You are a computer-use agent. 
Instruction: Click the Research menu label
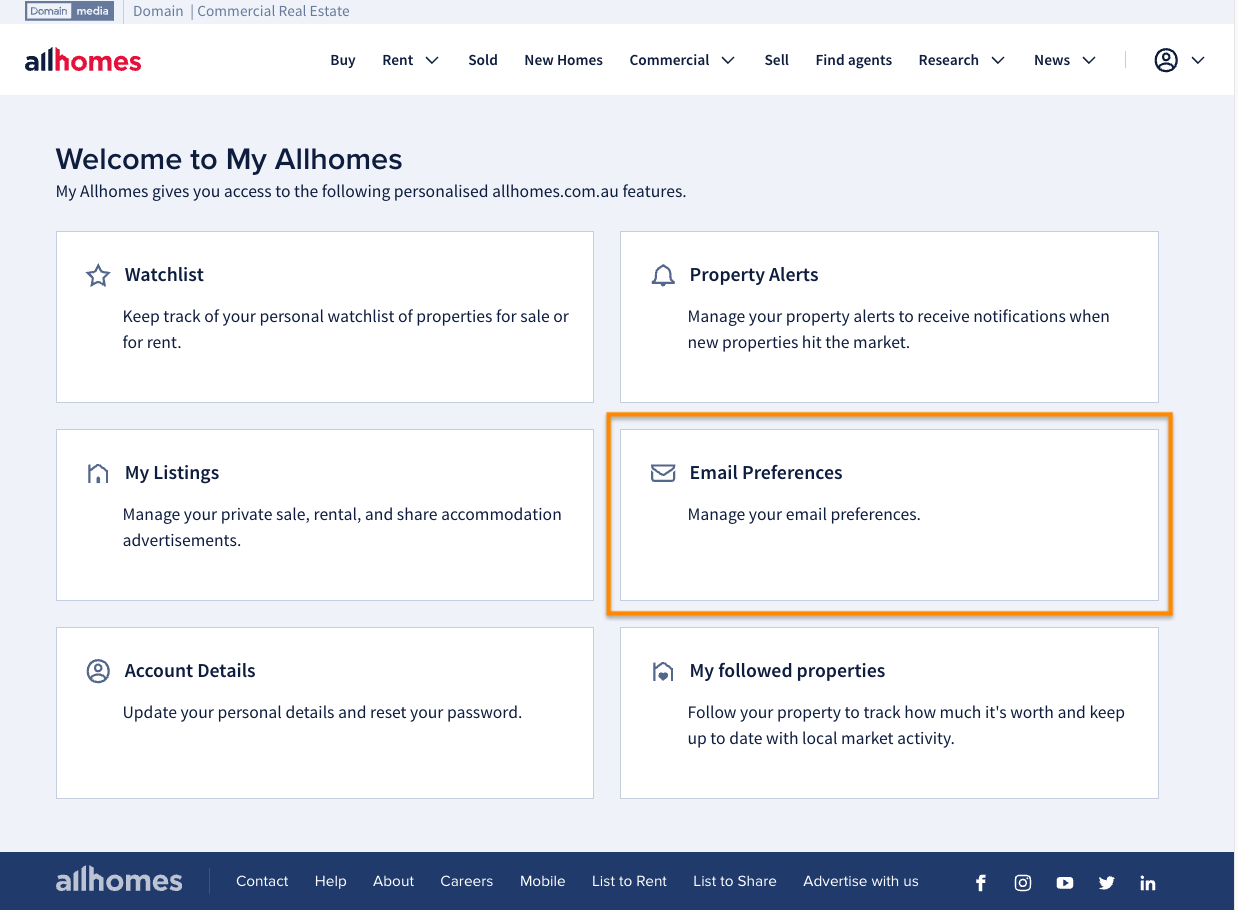pyautogui.click(x=949, y=60)
